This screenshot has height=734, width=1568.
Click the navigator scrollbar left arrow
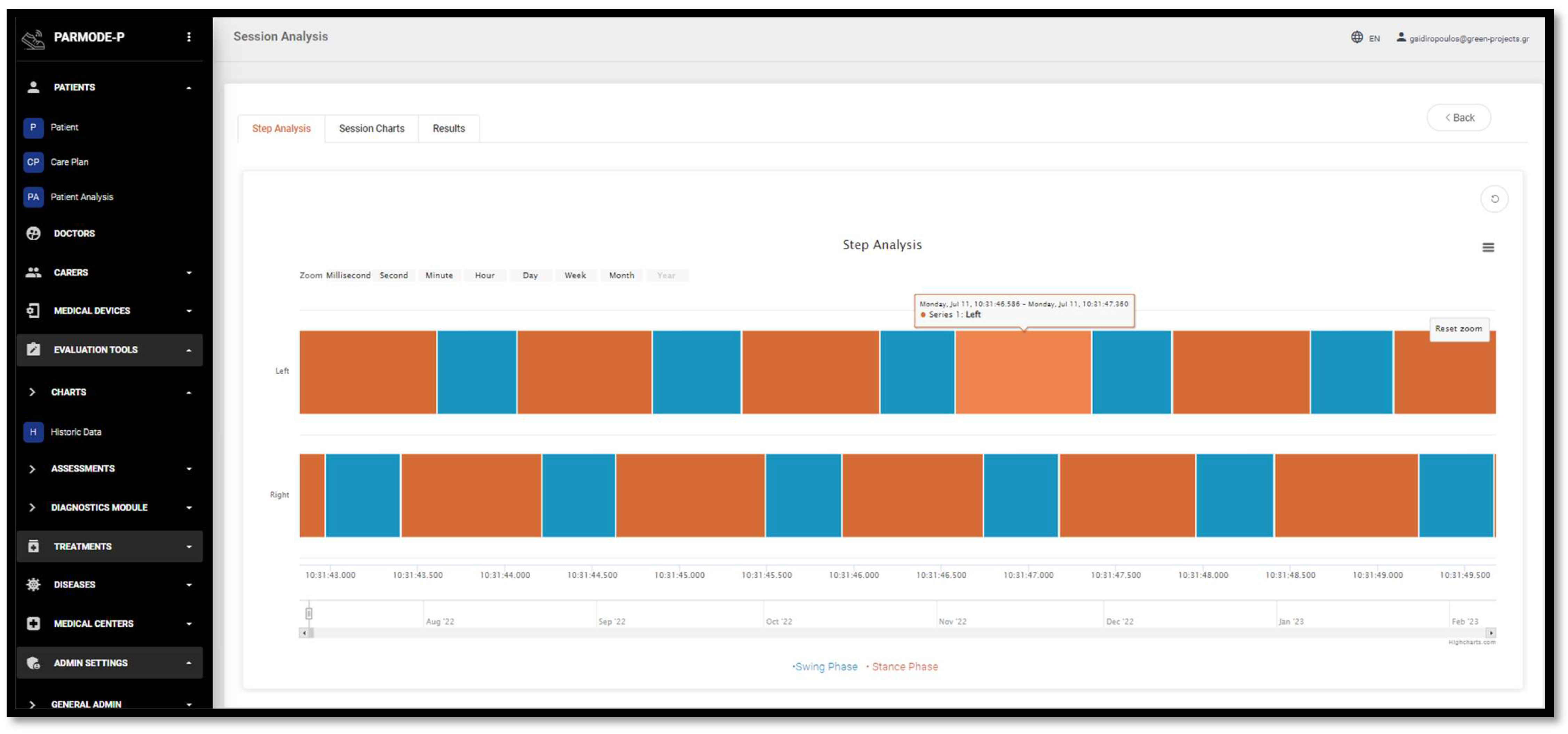pyautogui.click(x=304, y=633)
